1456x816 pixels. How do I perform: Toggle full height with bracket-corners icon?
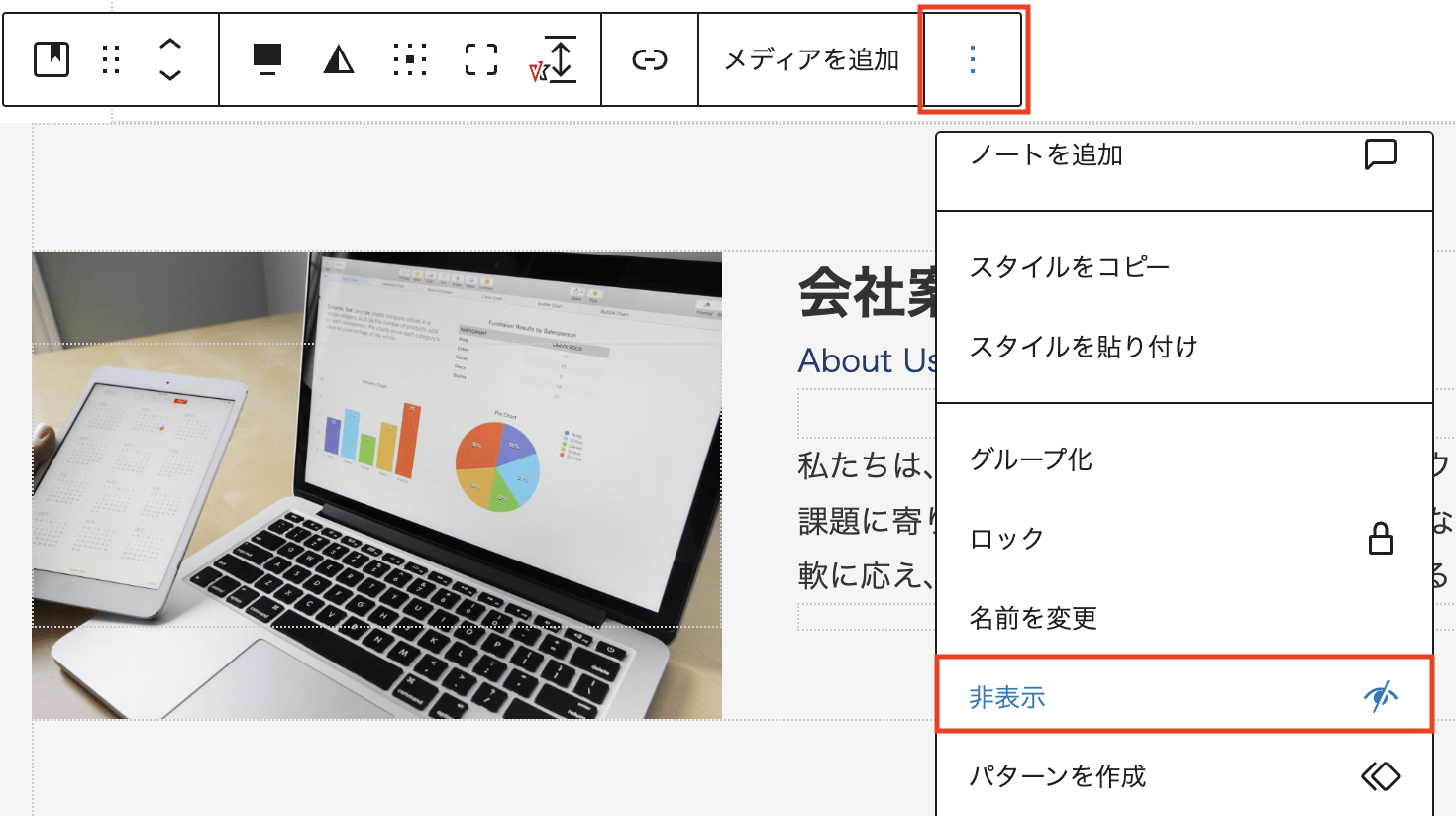(x=481, y=59)
